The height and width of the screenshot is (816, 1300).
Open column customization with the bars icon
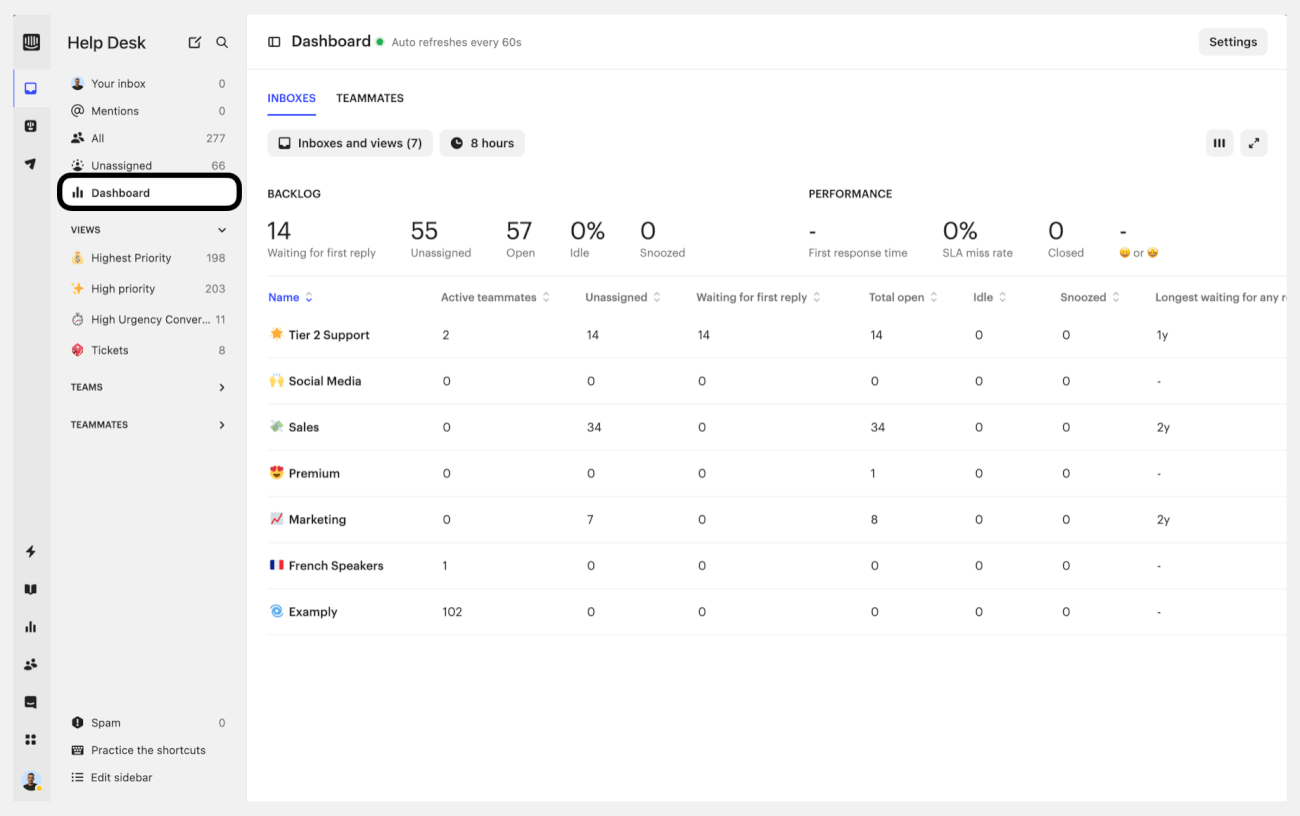point(1219,143)
